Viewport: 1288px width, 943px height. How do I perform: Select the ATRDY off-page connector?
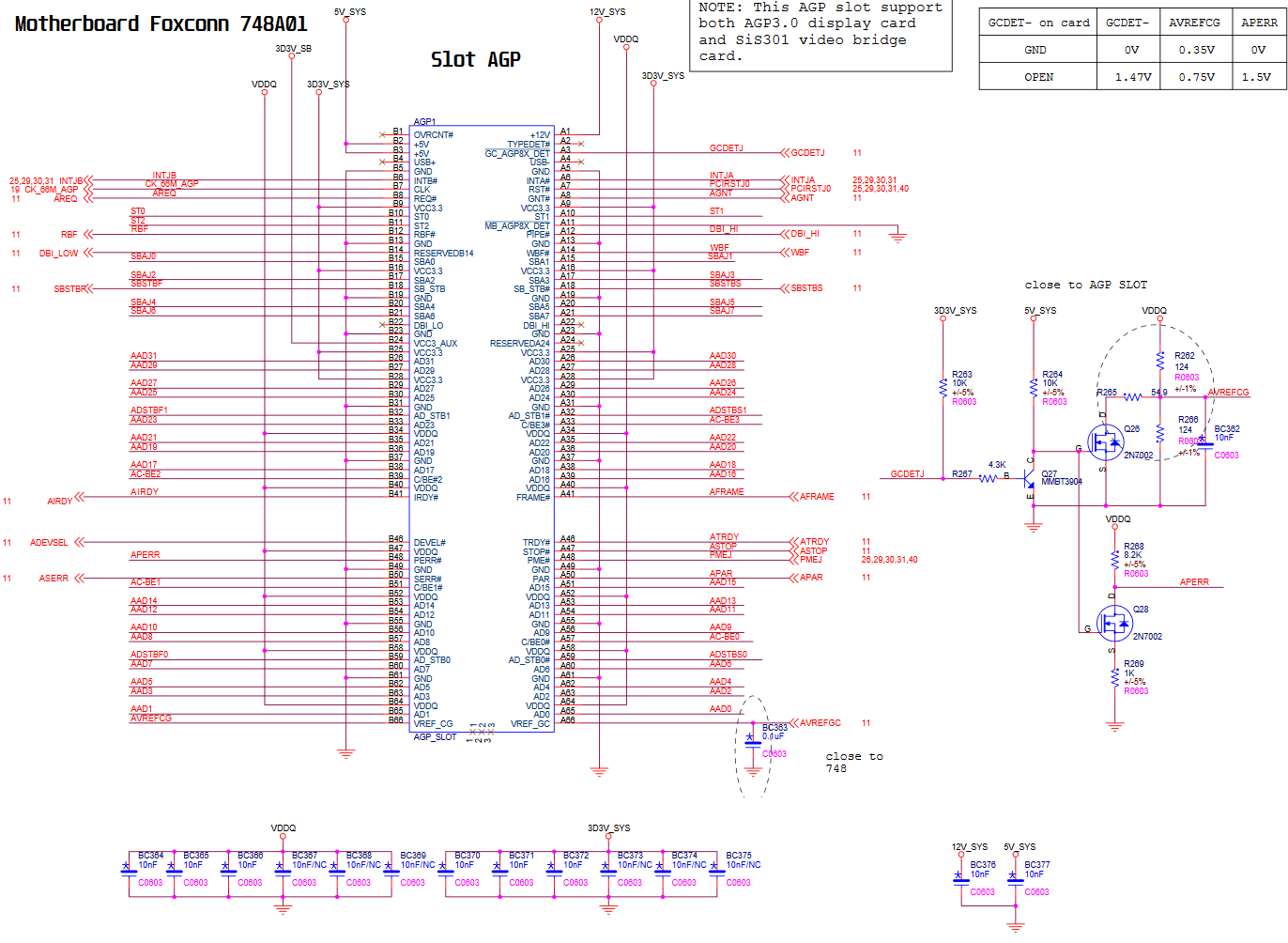pyautogui.click(x=809, y=542)
